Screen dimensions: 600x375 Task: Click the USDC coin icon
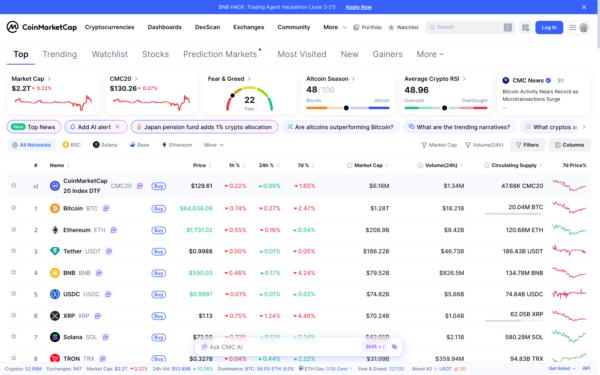pyautogui.click(x=55, y=294)
